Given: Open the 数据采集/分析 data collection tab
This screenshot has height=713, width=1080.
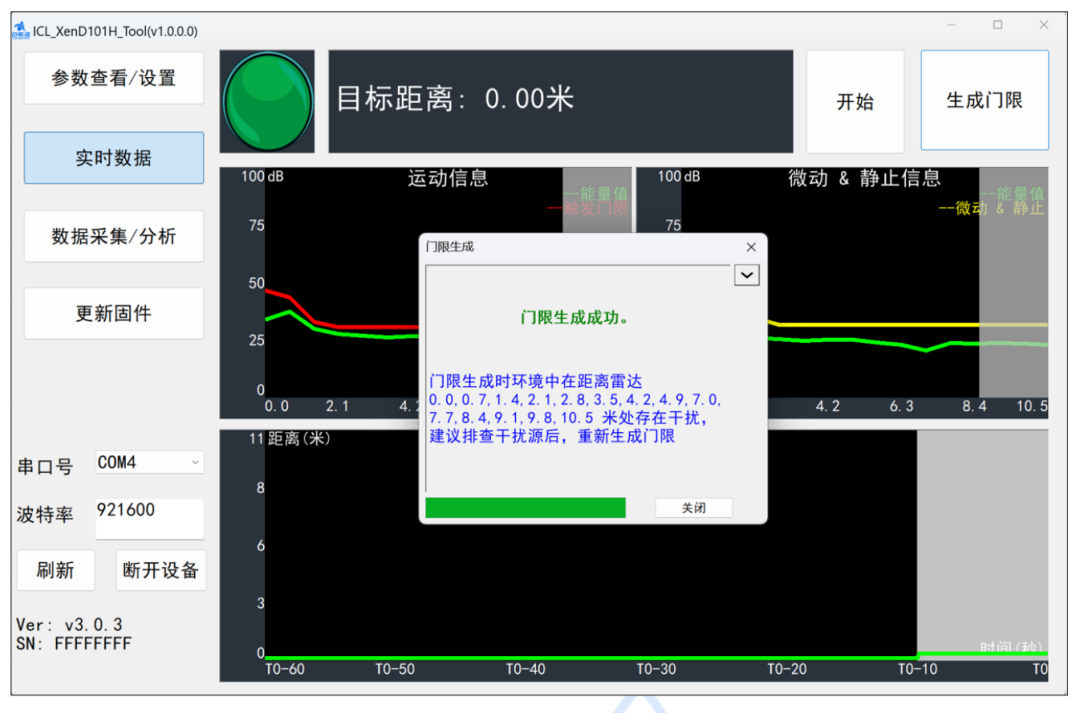Looking at the screenshot, I should click(x=113, y=236).
